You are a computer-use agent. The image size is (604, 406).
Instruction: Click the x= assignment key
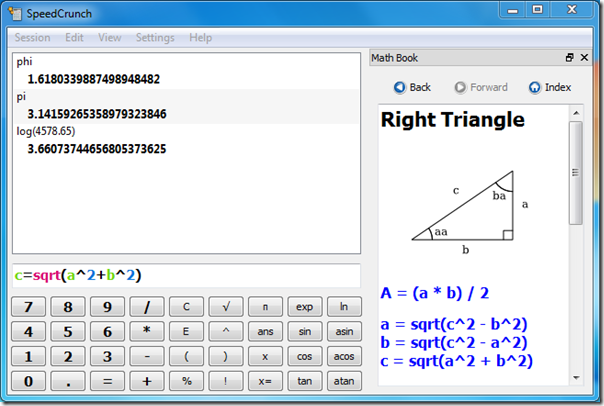click(265, 381)
